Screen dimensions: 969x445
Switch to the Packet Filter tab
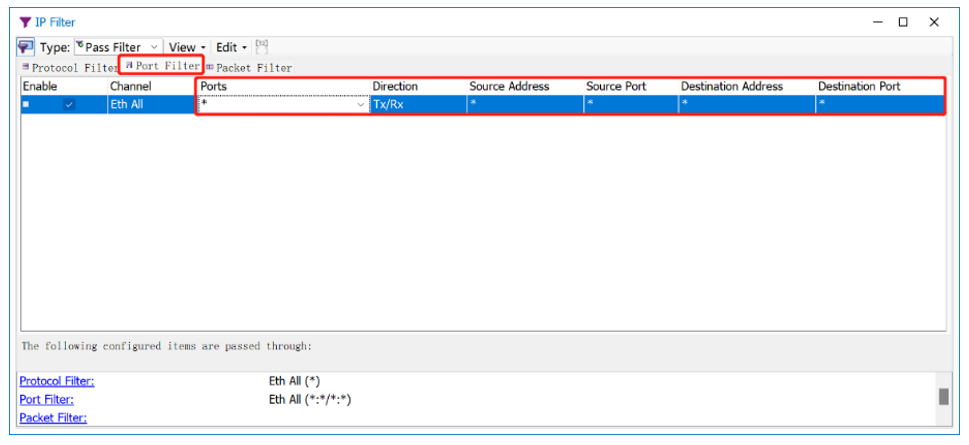(x=249, y=68)
